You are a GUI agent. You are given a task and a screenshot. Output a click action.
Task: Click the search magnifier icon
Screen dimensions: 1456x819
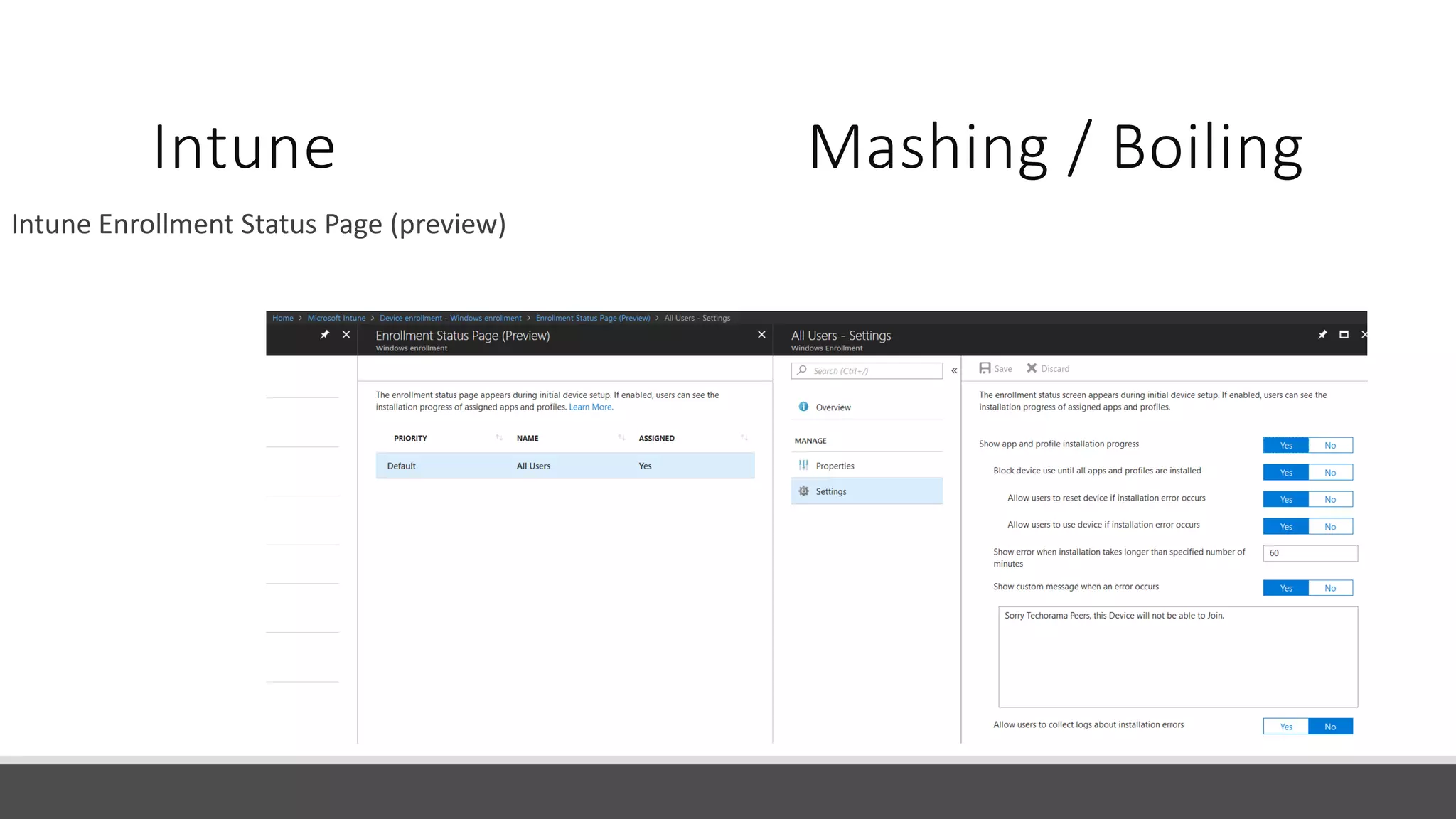802,370
